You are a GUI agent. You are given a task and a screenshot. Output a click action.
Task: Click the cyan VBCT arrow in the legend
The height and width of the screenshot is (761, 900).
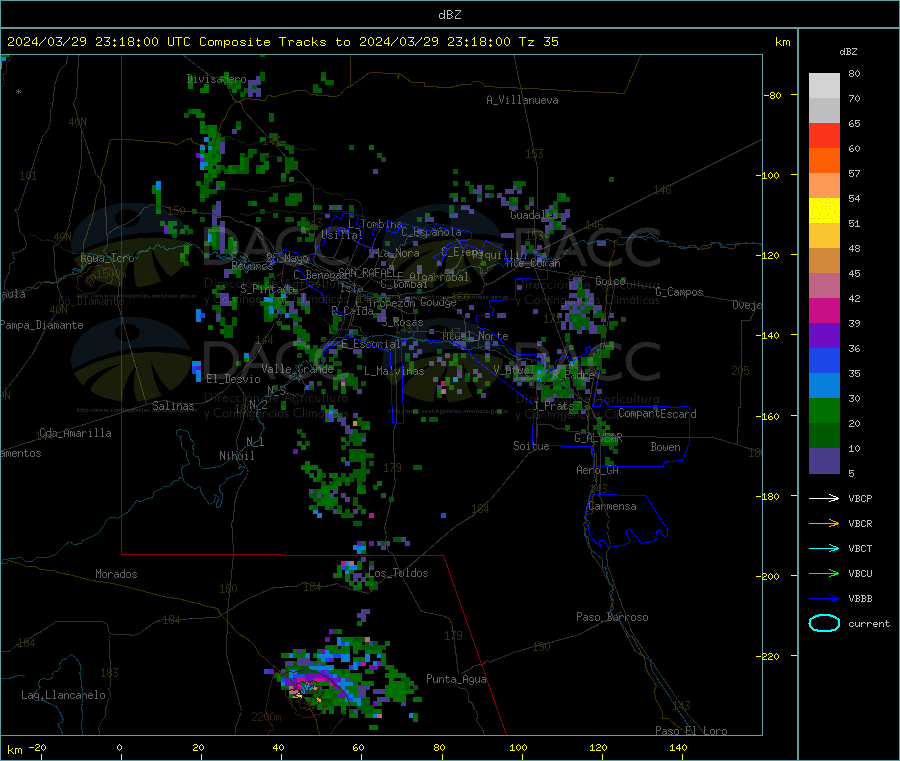[x=824, y=548]
